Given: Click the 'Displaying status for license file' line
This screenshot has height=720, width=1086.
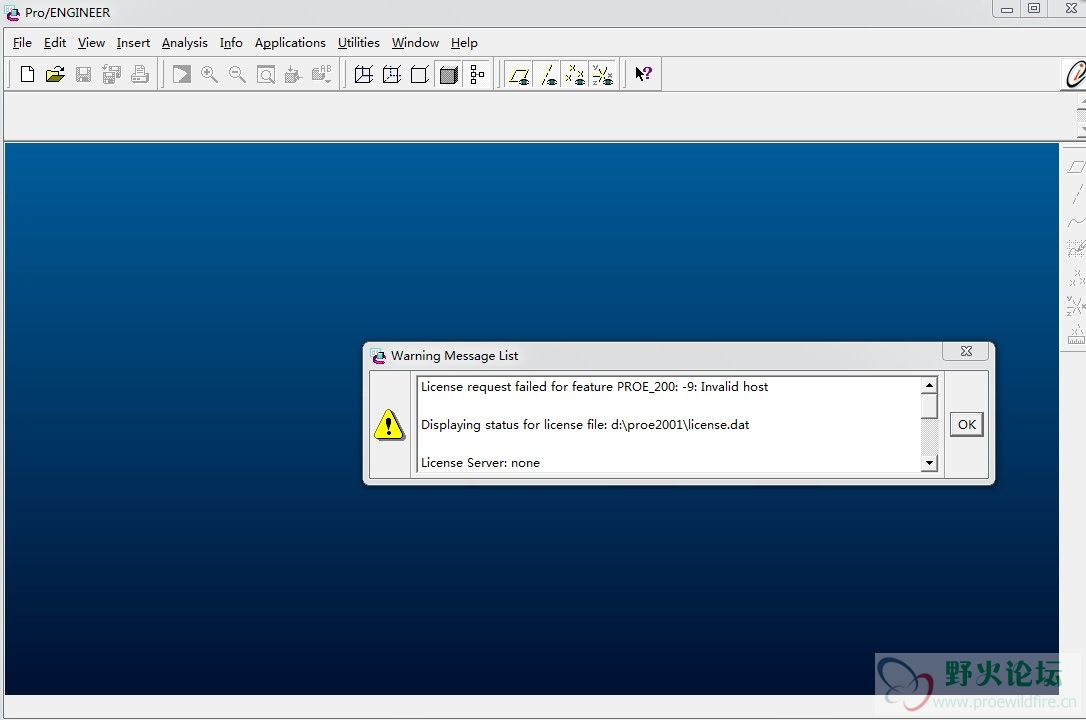Looking at the screenshot, I should tap(585, 425).
